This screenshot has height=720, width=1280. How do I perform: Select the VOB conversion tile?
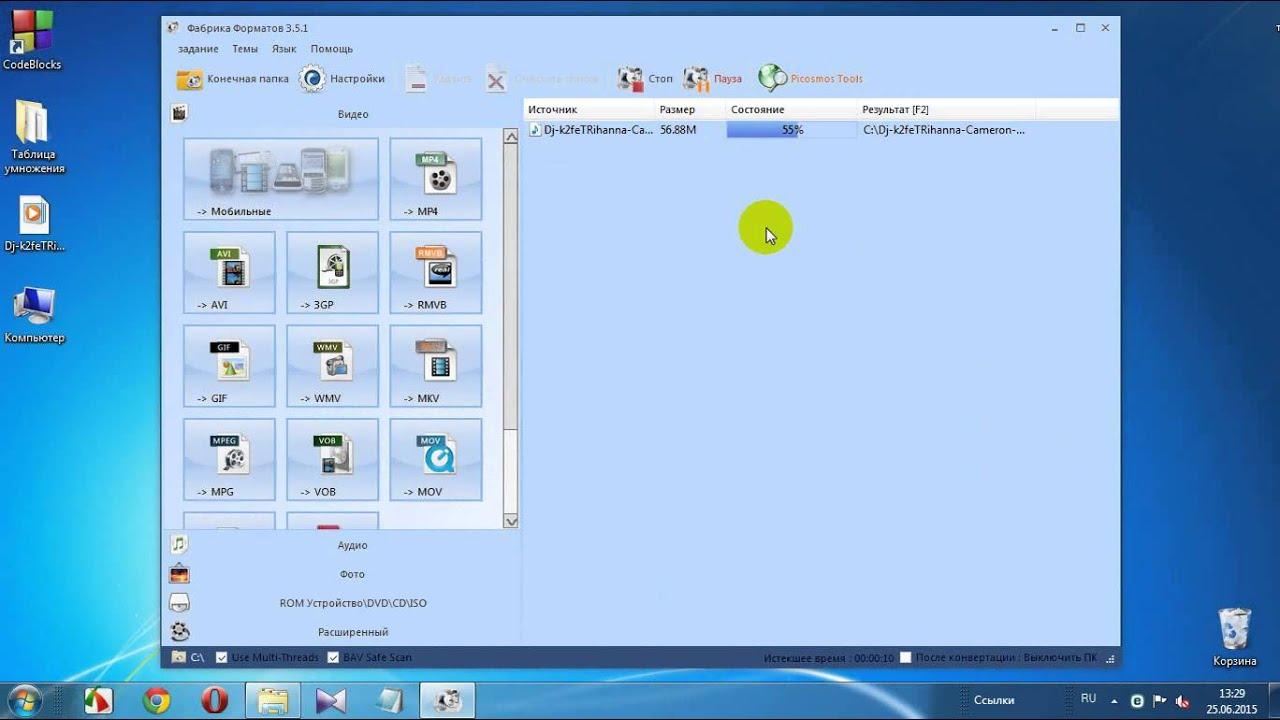[332, 459]
